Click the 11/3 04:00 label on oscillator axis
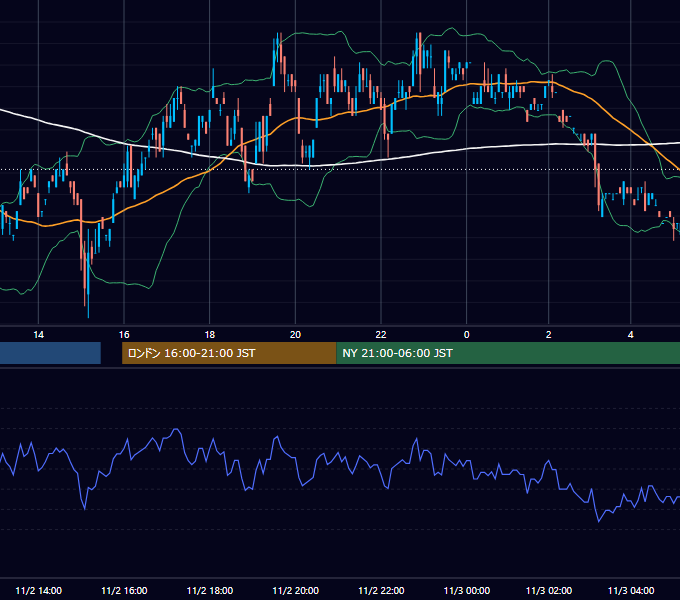This screenshot has height=600, width=680. (631, 591)
